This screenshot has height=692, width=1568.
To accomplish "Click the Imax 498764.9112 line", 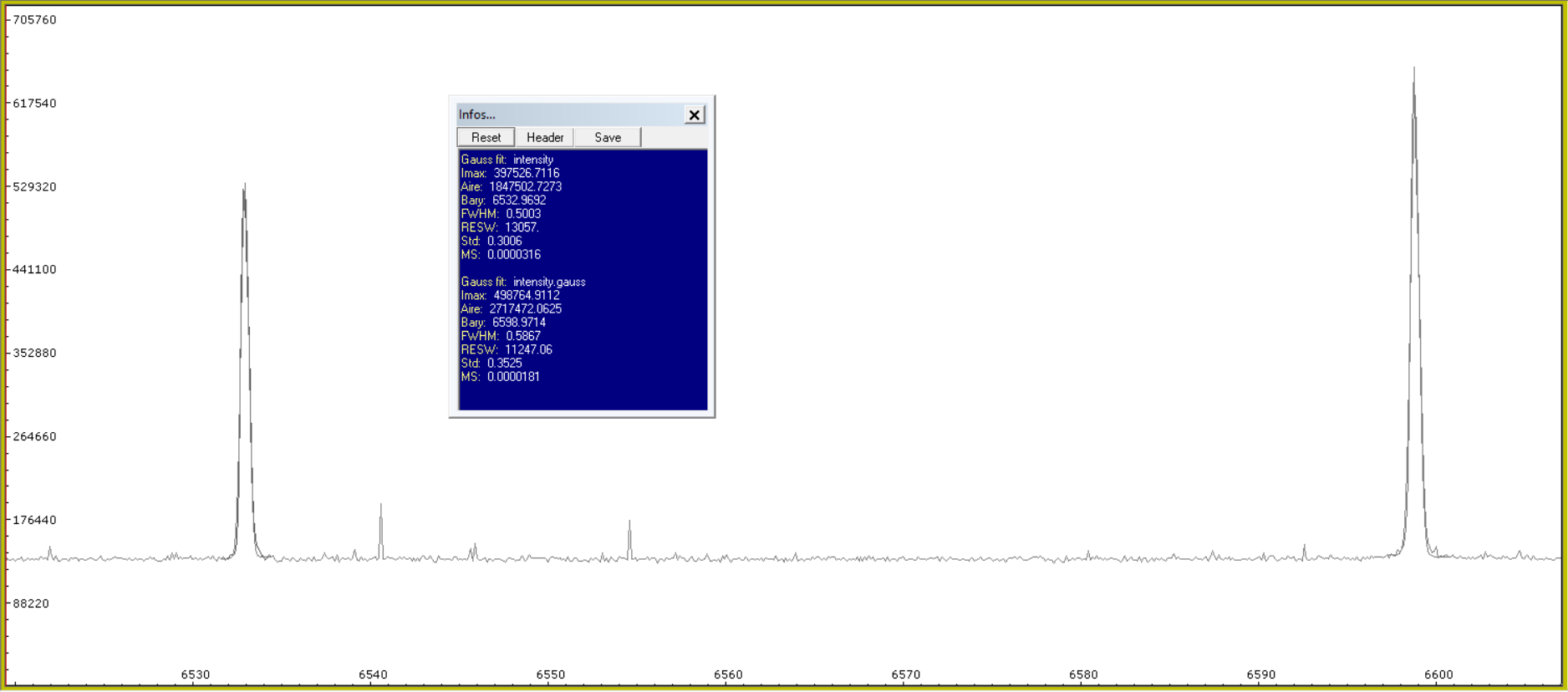I will [x=510, y=295].
